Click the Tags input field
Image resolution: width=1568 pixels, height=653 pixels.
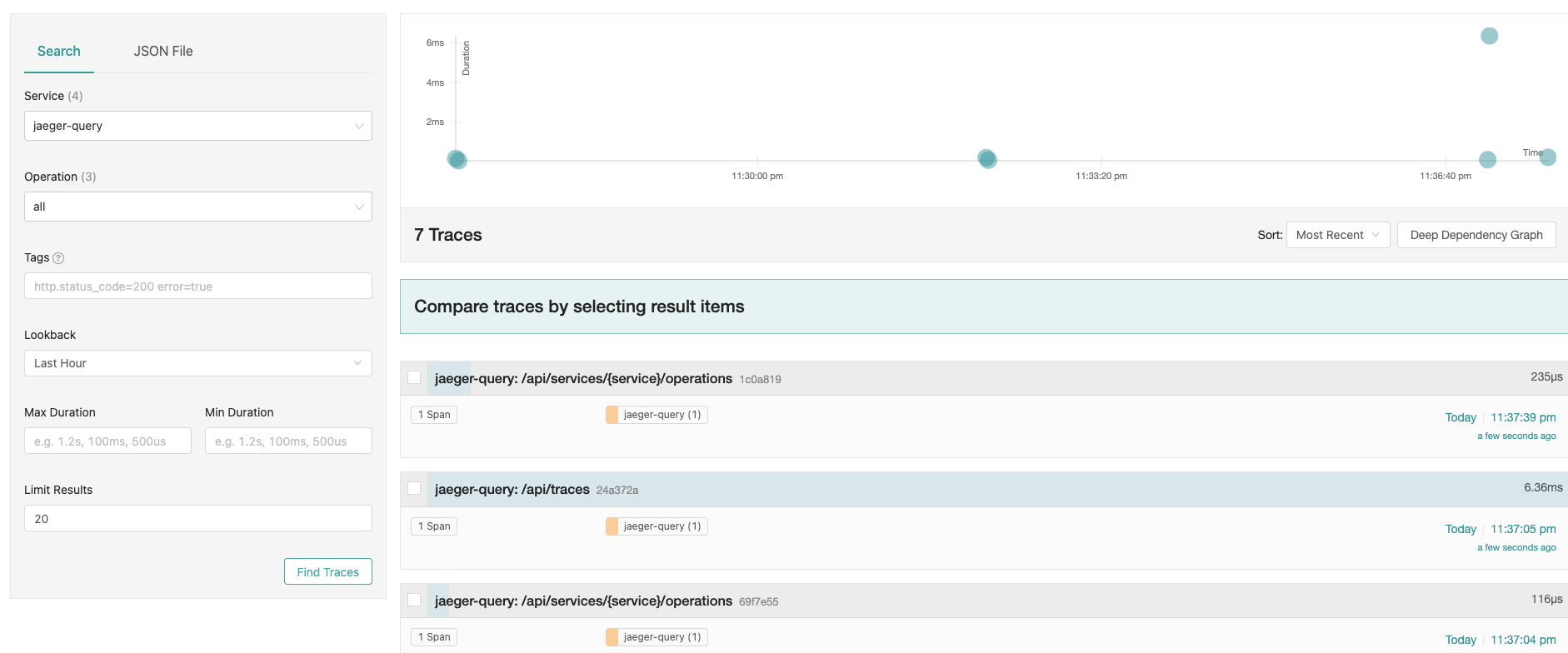198,286
